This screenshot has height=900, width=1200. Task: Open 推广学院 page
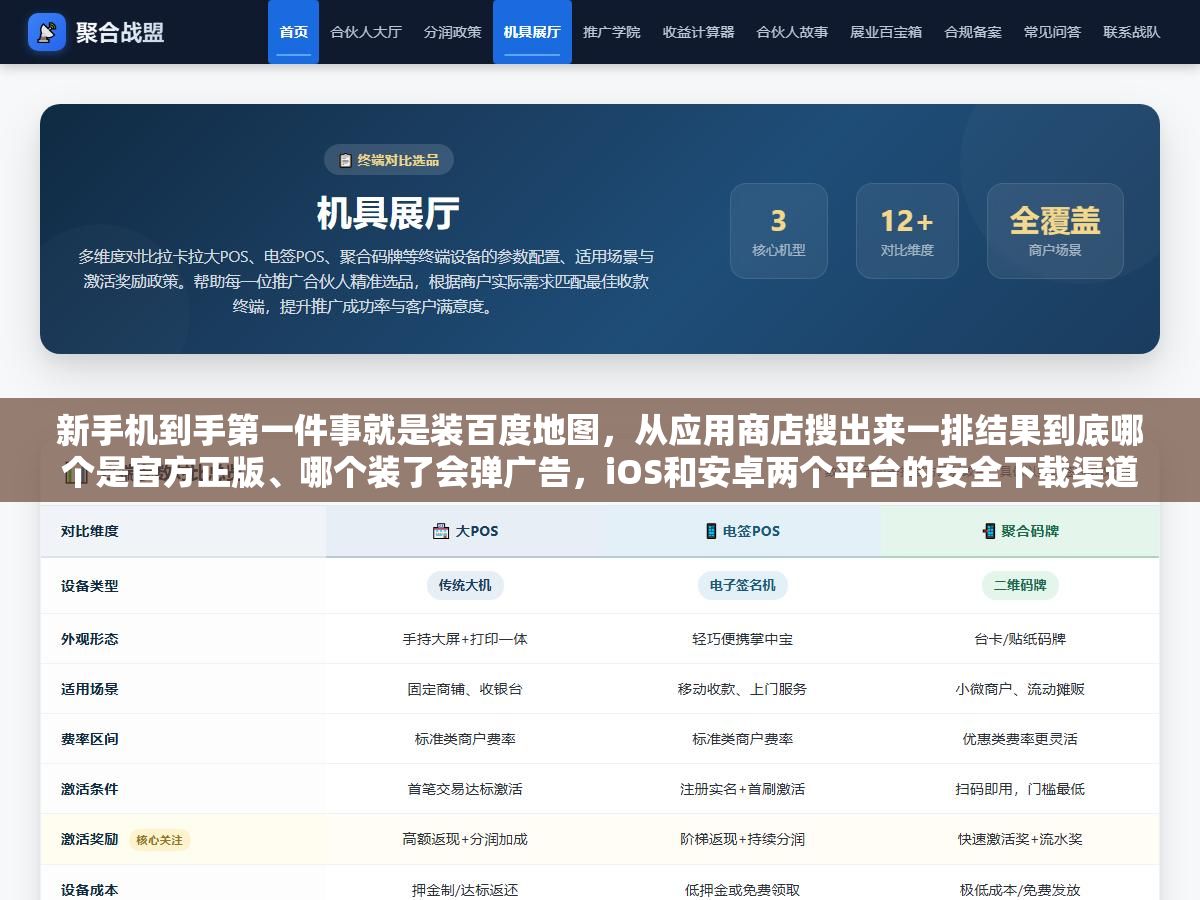(612, 32)
